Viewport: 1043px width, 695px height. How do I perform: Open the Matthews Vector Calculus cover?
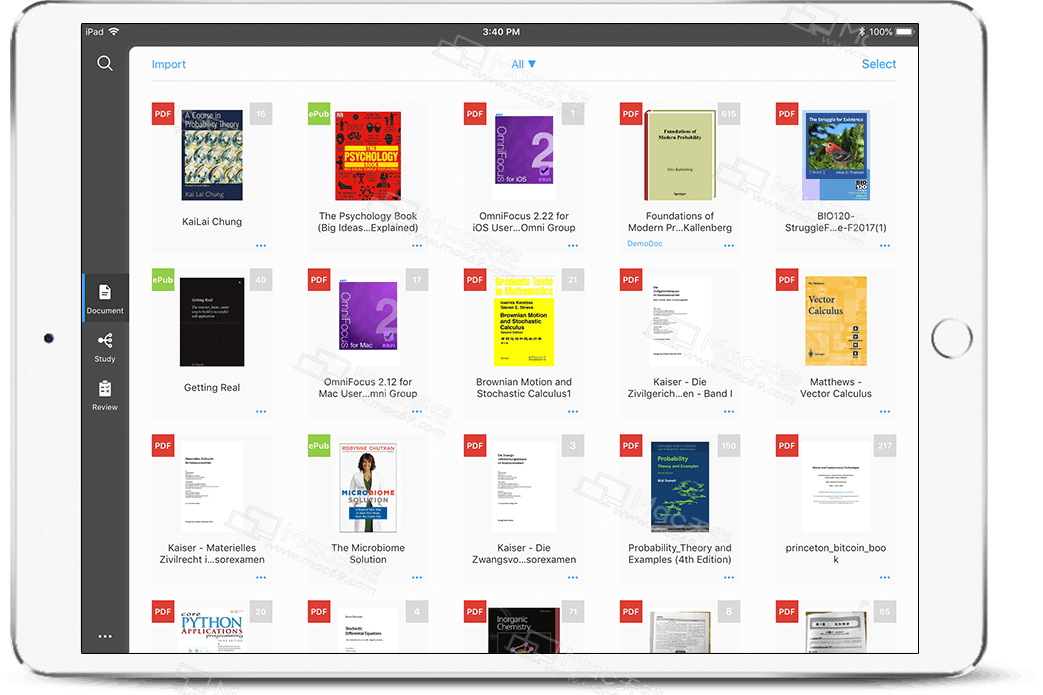coord(836,321)
